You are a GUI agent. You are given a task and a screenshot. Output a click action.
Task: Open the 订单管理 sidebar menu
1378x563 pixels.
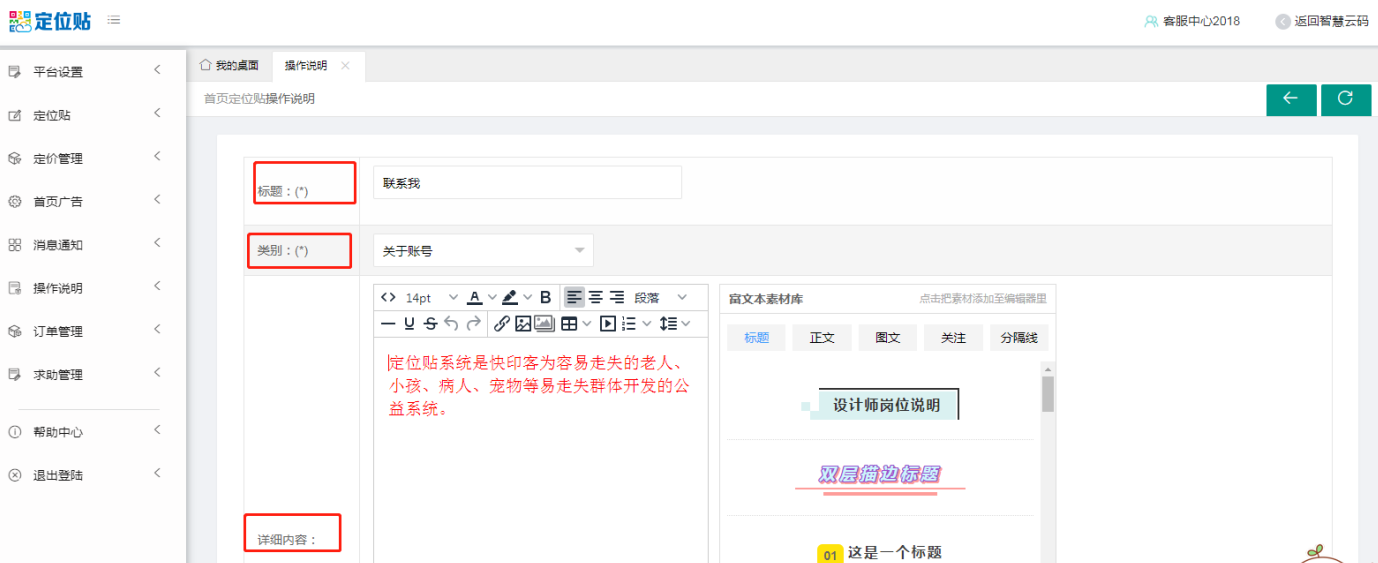pos(58,332)
